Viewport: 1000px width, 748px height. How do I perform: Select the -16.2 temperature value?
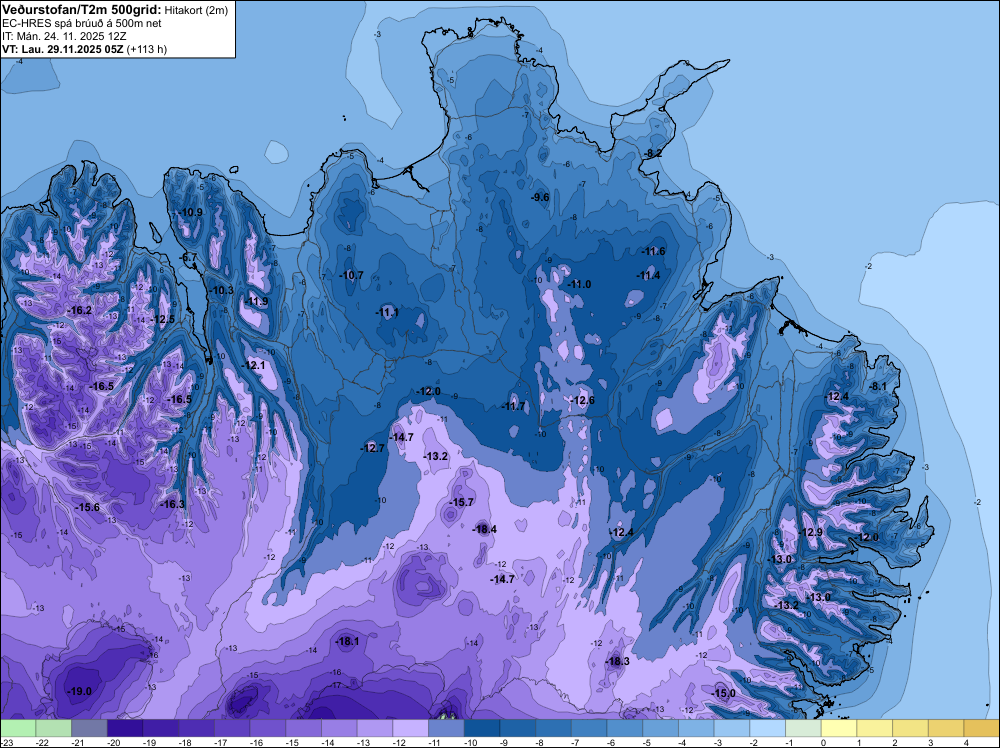click(80, 311)
